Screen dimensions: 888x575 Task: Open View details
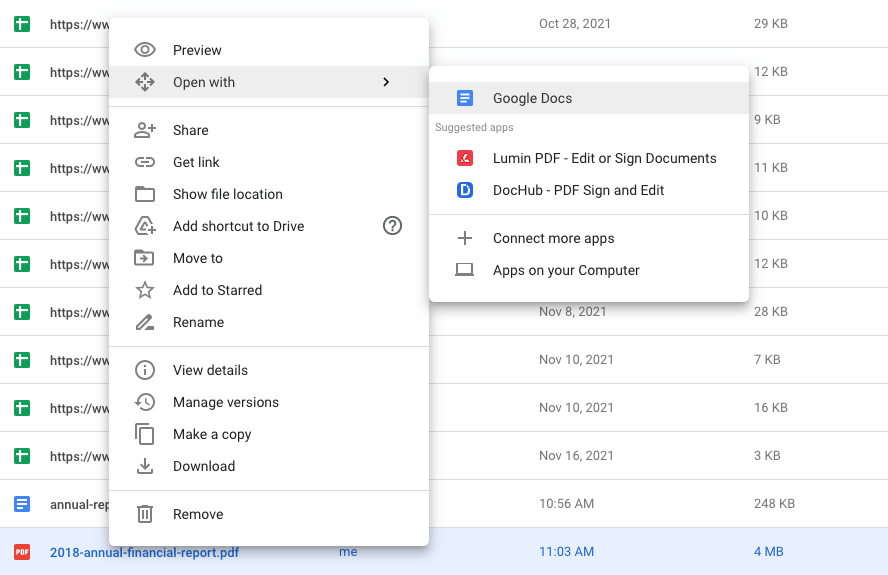coord(269,370)
